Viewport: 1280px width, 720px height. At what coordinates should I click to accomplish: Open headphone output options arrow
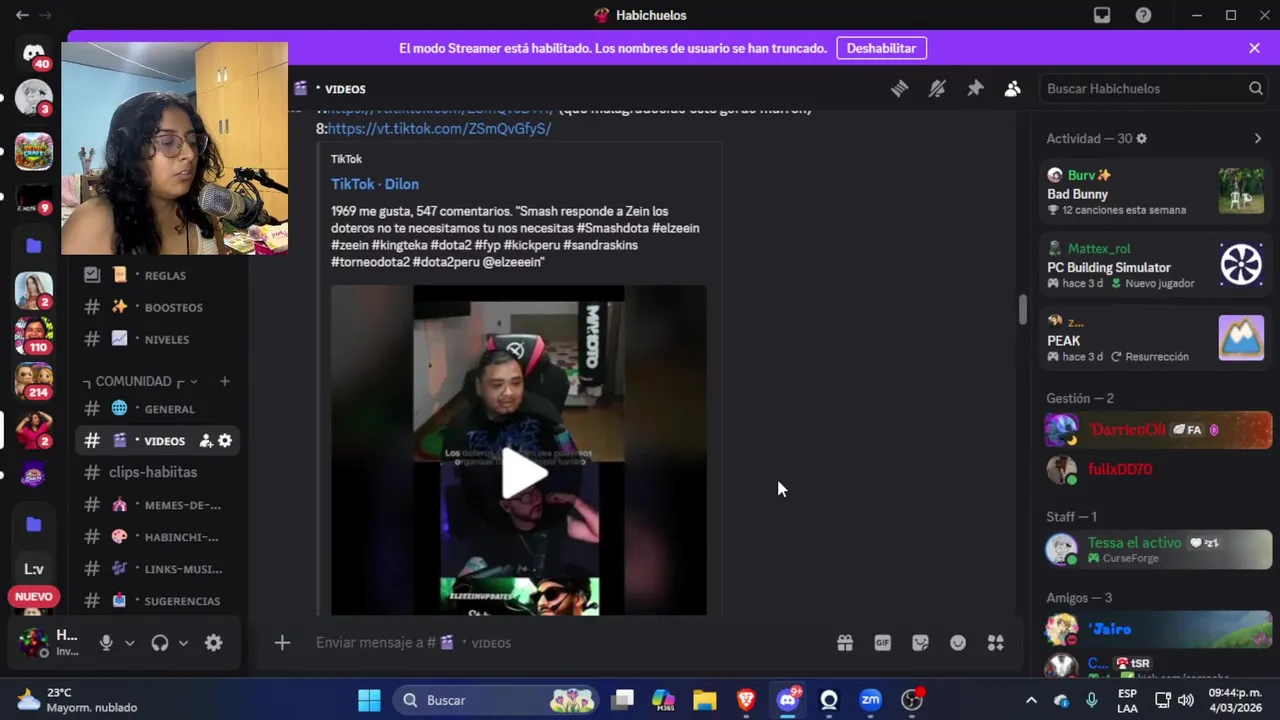[x=183, y=643]
